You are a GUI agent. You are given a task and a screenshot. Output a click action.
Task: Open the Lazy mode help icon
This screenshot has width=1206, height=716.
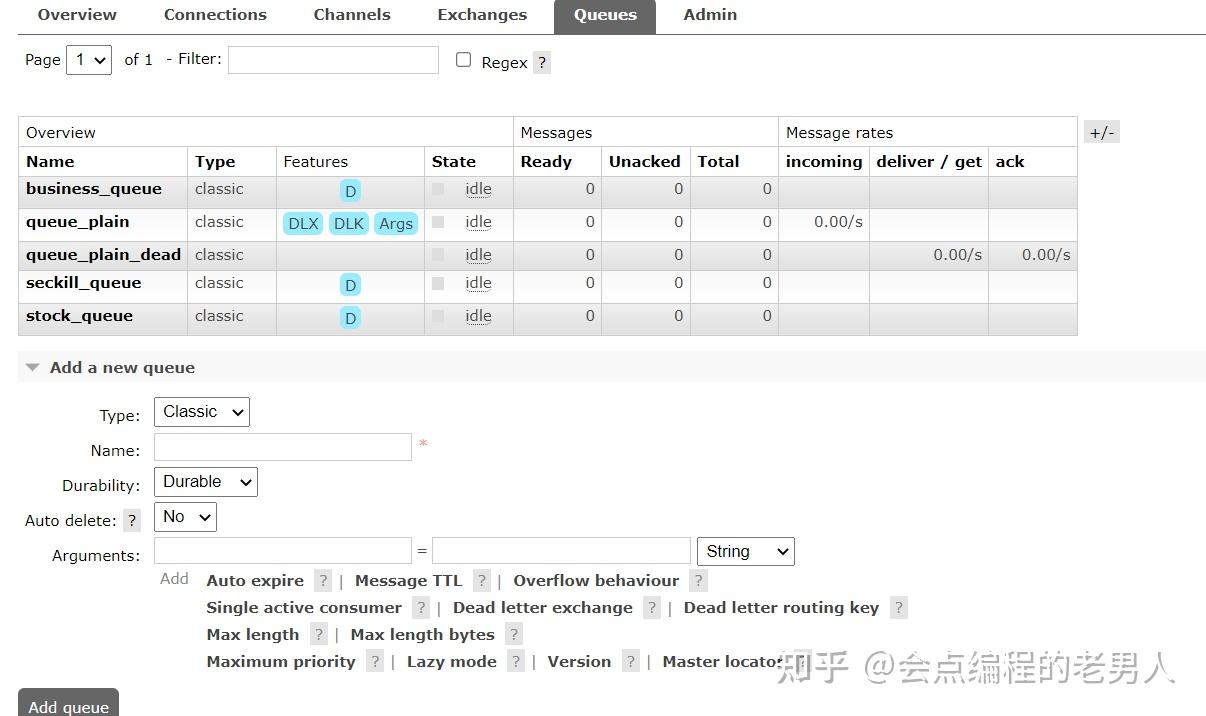[x=515, y=661]
